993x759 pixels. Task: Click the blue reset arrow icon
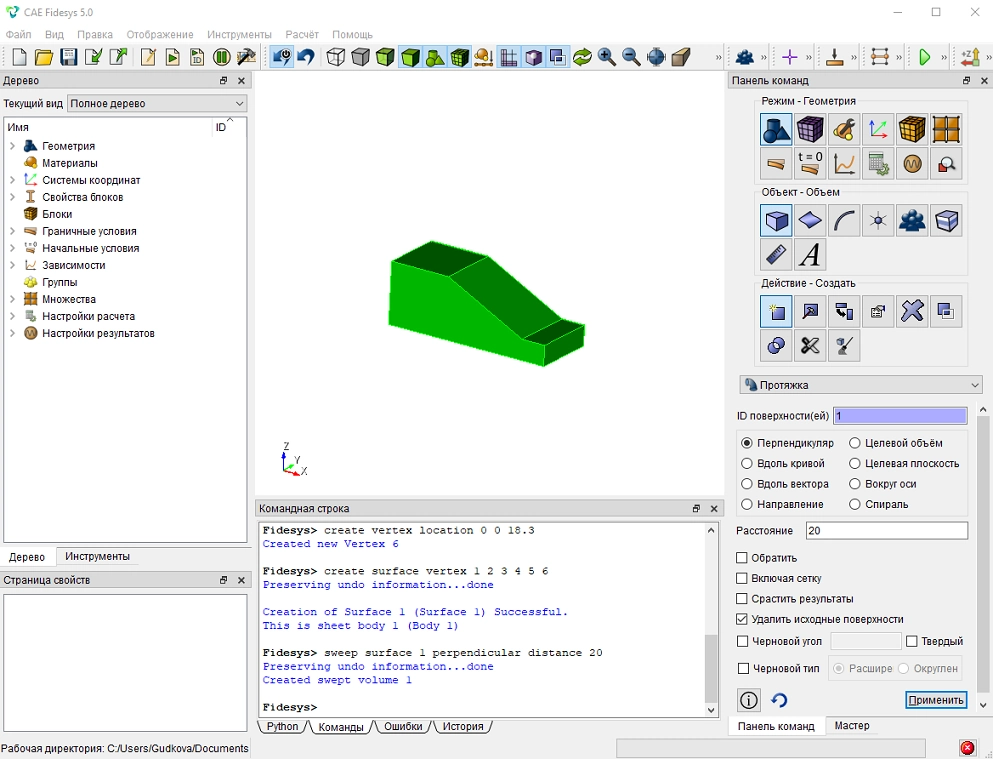[x=779, y=700]
